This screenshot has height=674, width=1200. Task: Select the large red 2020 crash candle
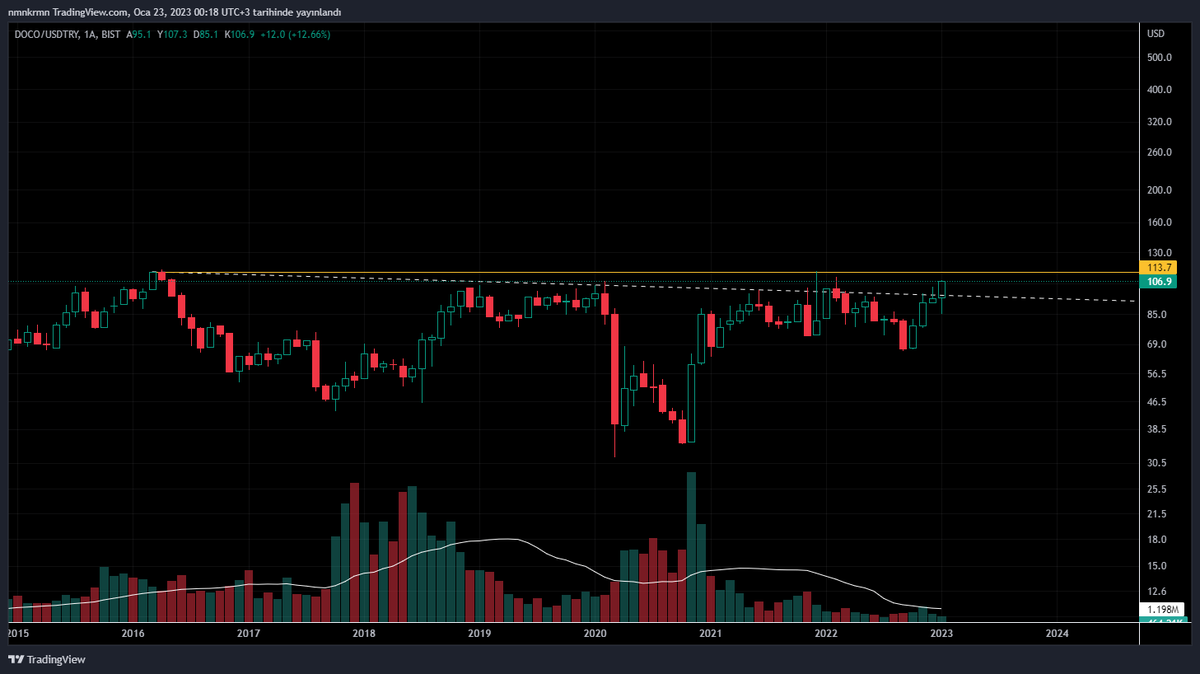615,370
